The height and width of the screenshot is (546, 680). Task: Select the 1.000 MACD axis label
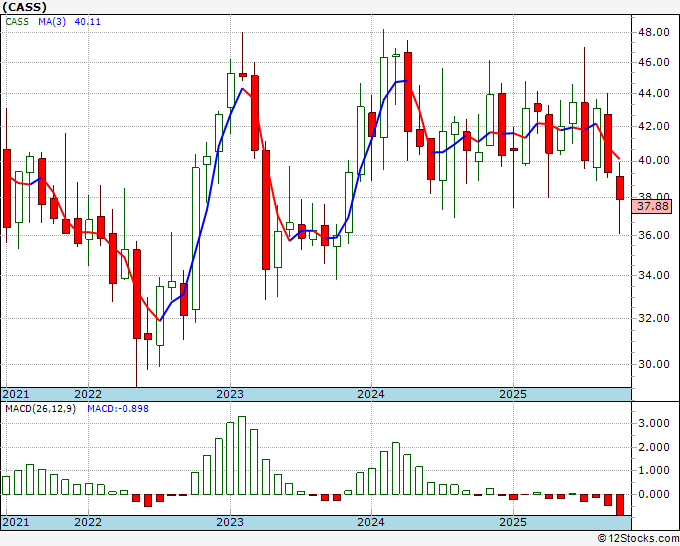(653, 471)
